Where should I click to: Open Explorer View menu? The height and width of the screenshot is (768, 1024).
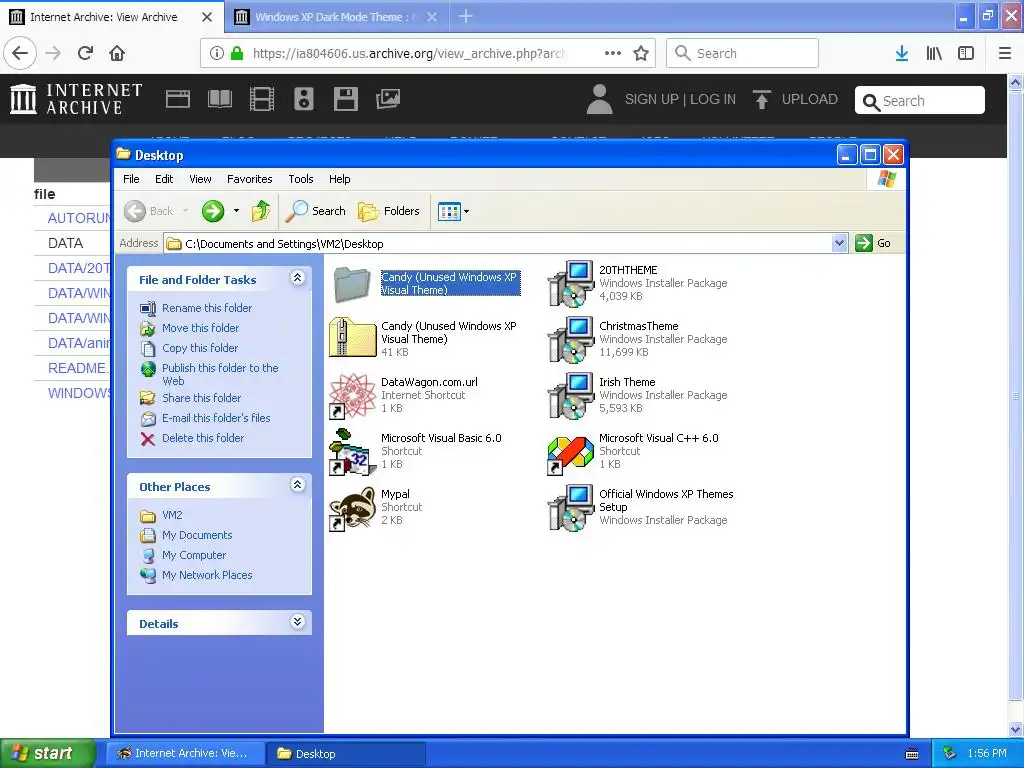pos(200,179)
